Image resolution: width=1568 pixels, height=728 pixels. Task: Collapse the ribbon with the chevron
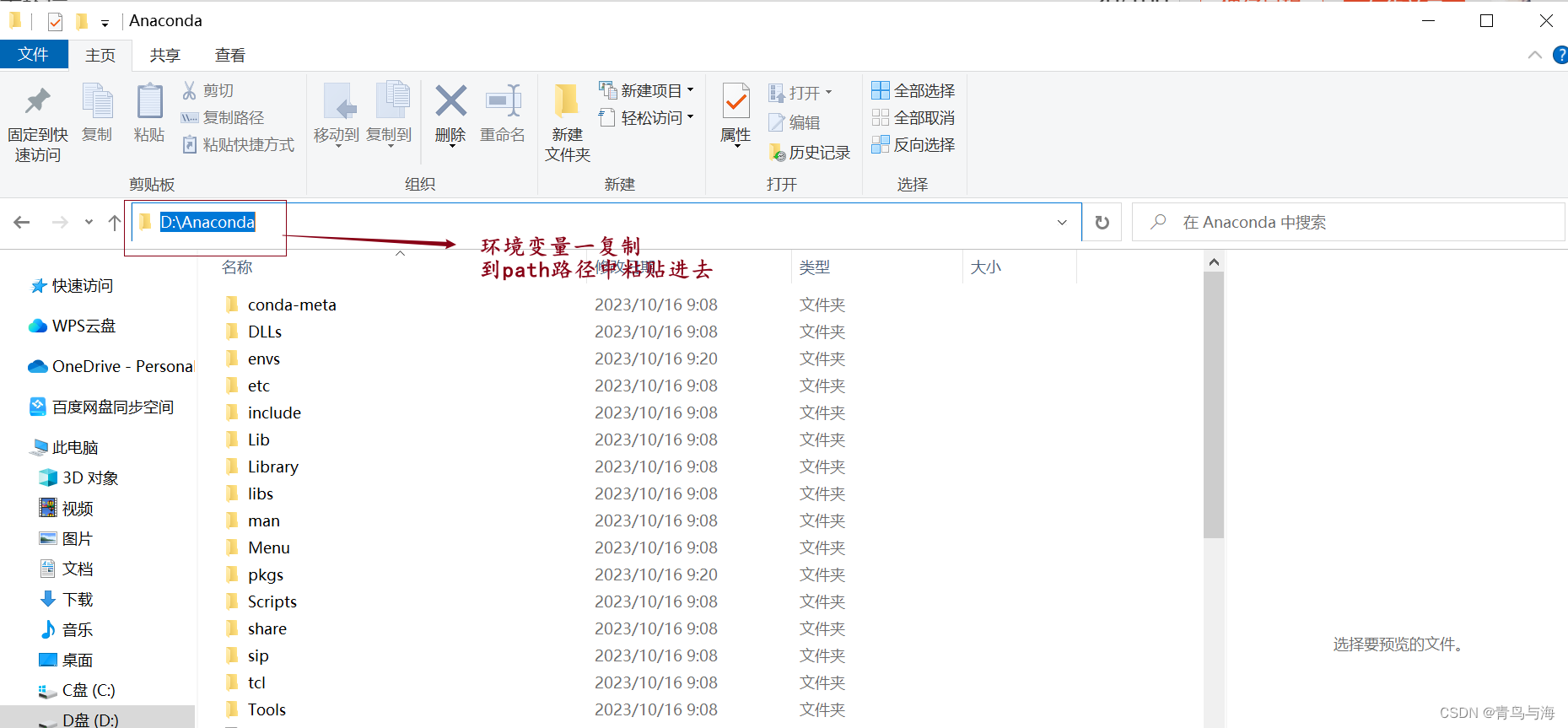1534,55
